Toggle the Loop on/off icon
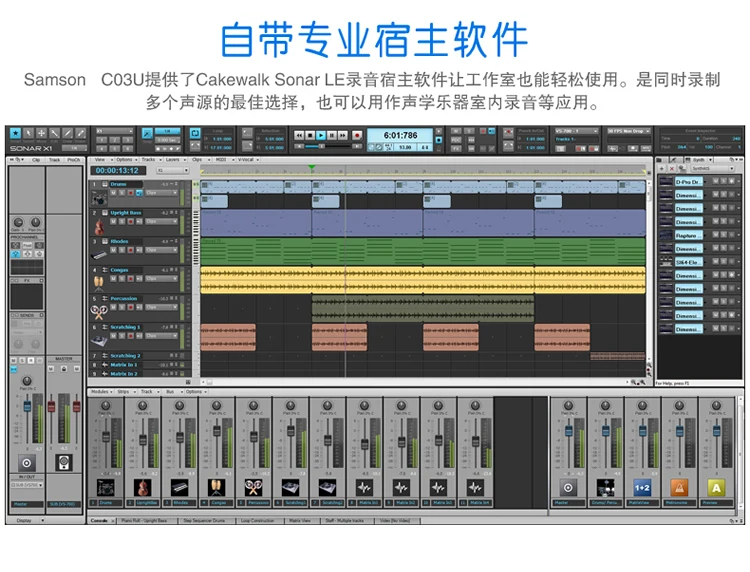This screenshot has height=572, width=750. tap(195, 133)
